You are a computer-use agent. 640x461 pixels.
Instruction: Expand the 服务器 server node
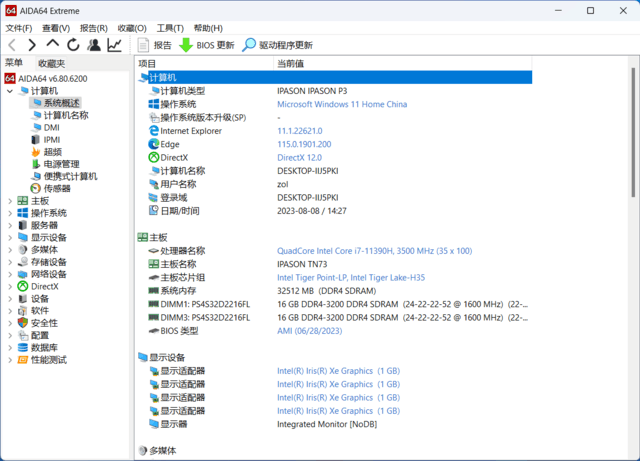[10, 225]
